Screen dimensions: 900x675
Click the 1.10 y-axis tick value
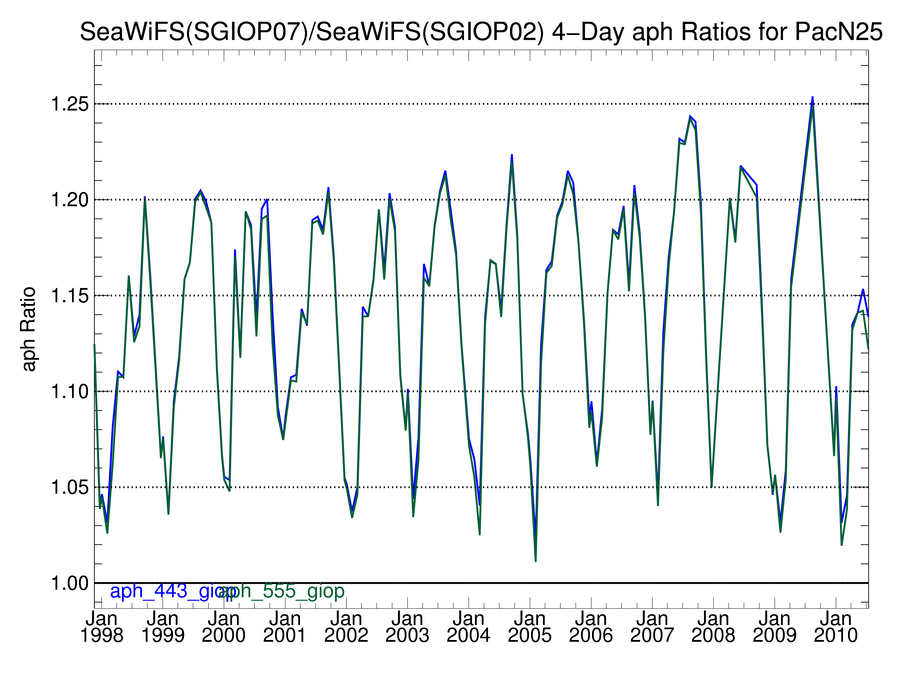pos(71,392)
